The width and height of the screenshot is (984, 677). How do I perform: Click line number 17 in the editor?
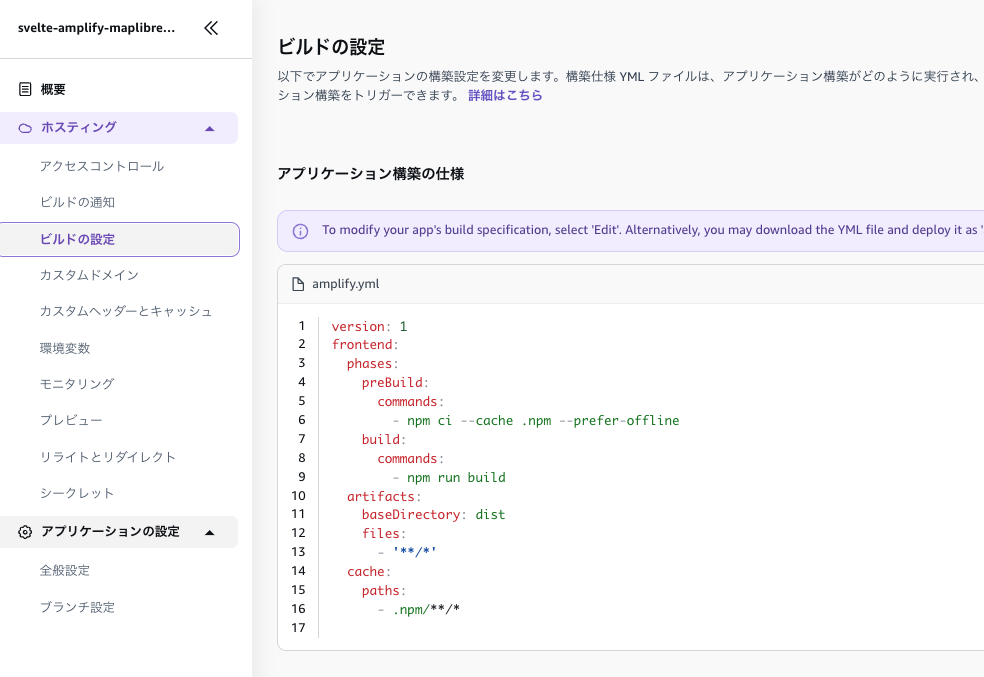click(x=299, y=627)
